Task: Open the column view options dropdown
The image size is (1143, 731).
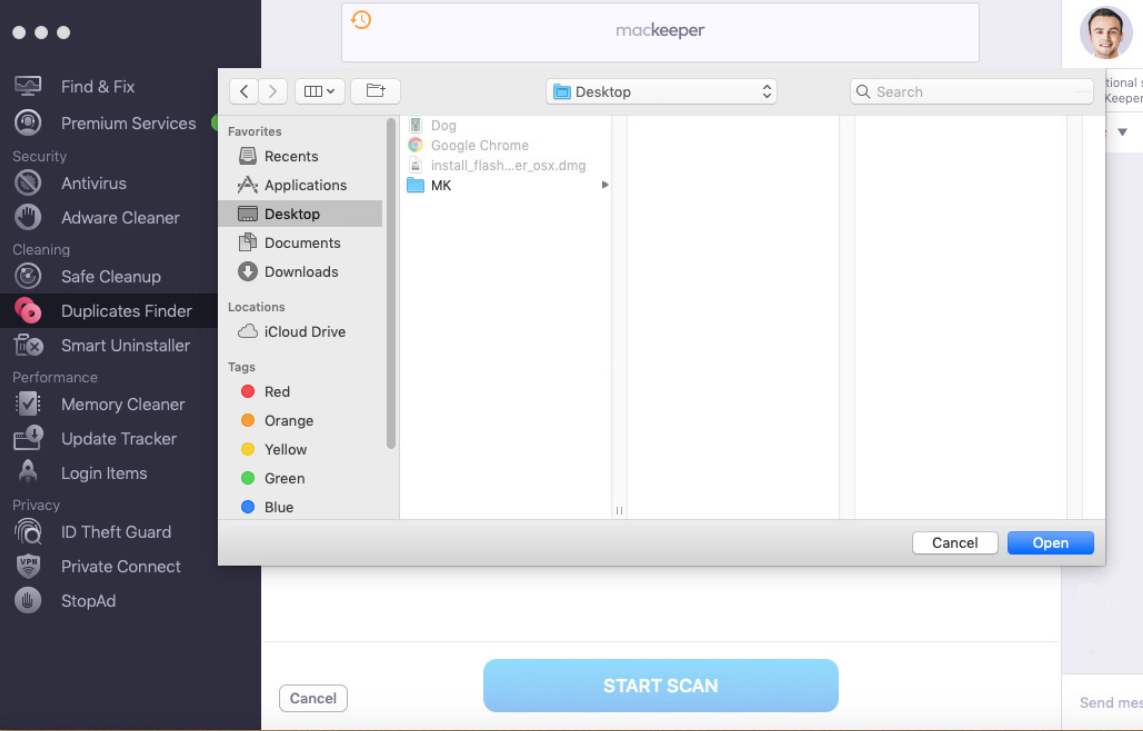Action: coord(320,91)
